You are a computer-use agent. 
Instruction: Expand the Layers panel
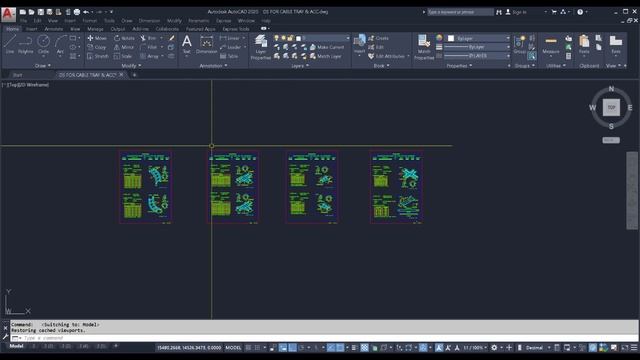(x=300, y=66)
